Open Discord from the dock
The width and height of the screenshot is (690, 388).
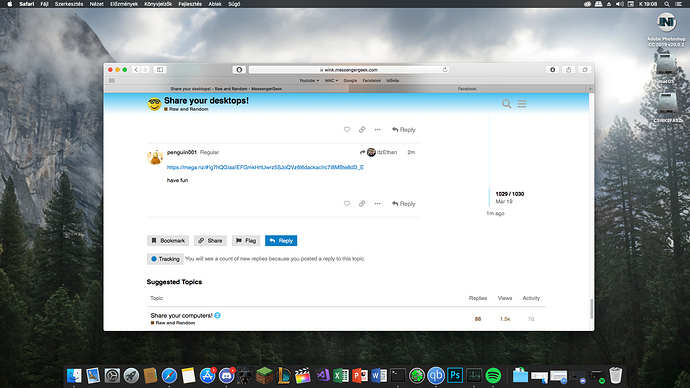227,376
